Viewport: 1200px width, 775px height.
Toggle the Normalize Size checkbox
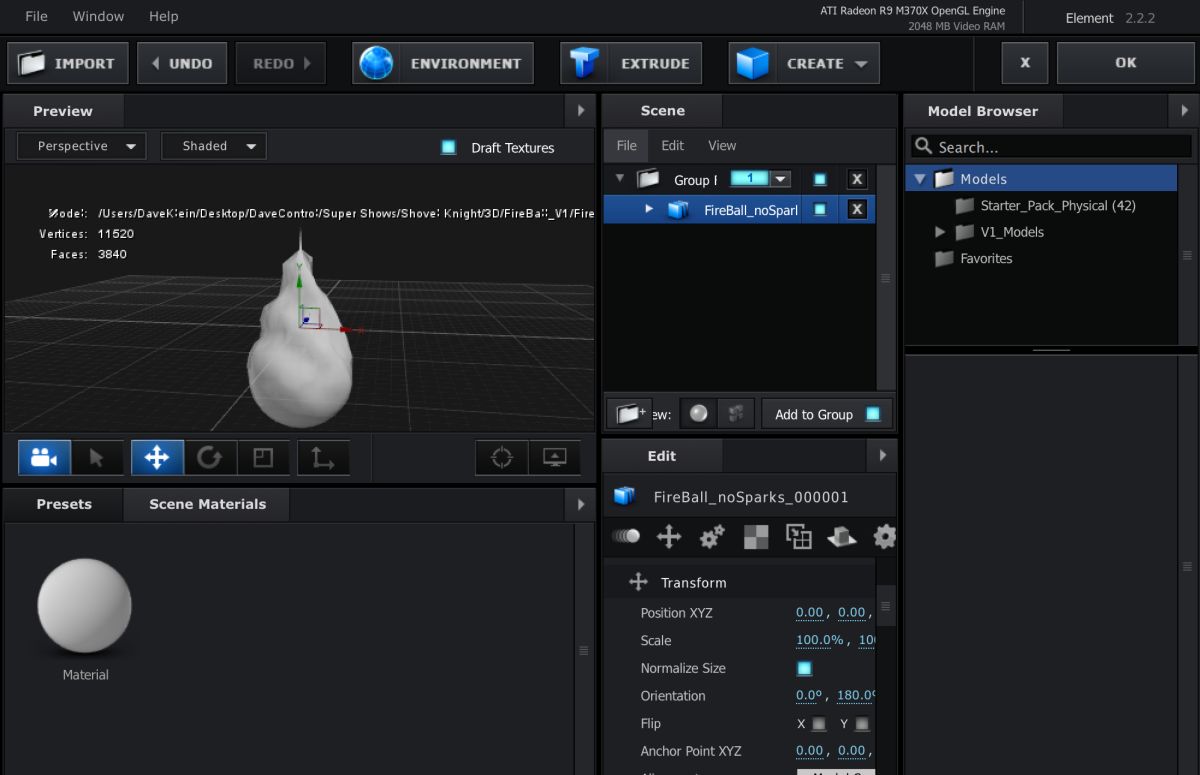(x=804, y=668)
